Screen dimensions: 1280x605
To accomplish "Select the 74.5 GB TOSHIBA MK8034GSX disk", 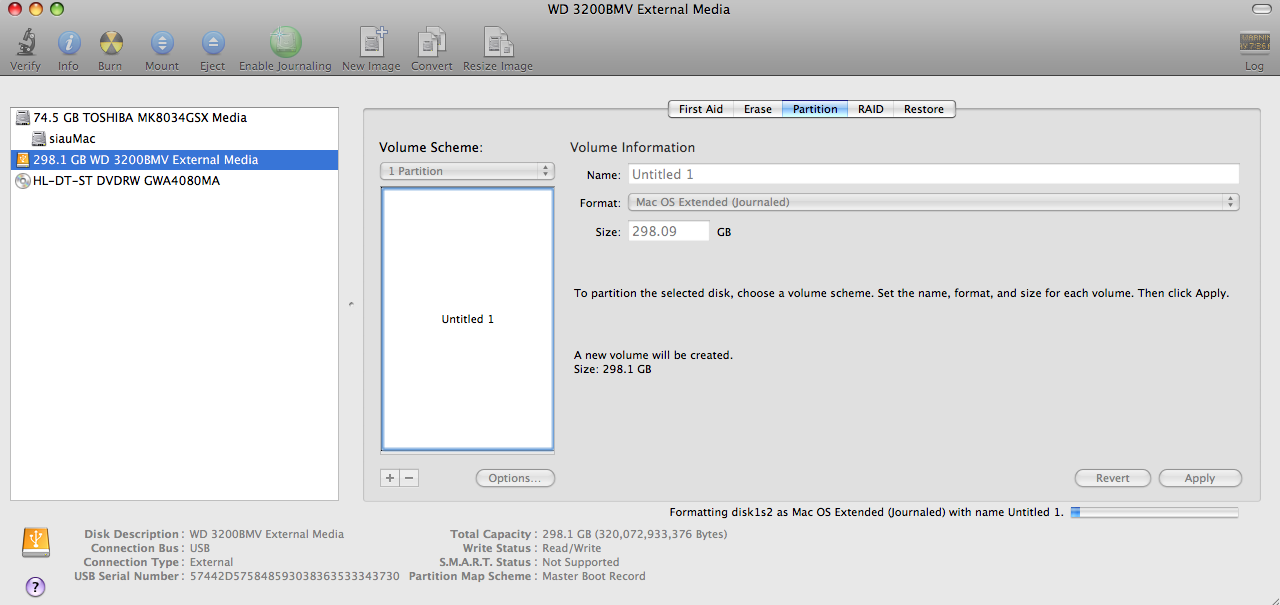I will pyautogui.click(x=174, y=118).
